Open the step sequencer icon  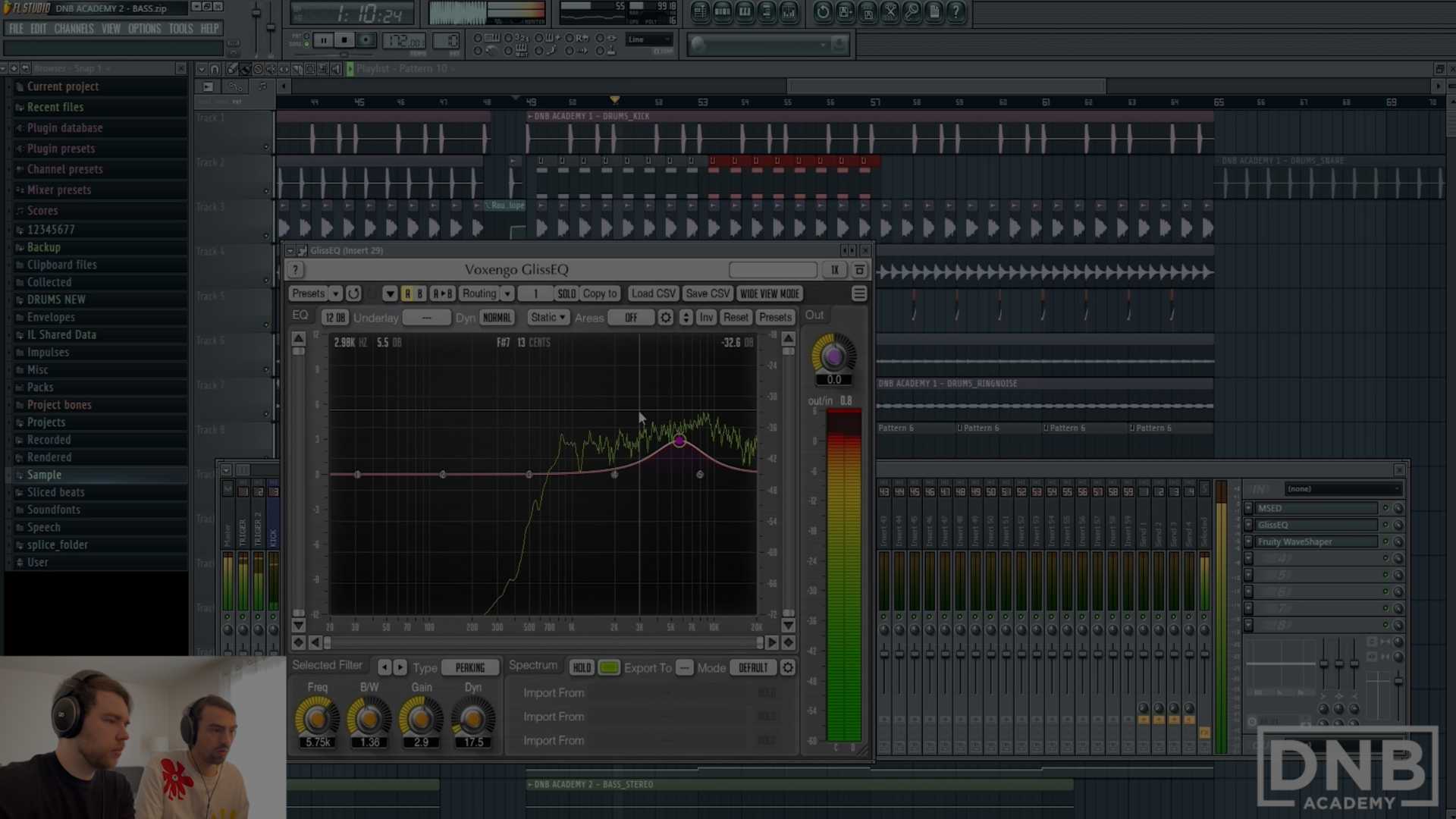(722, 12)
